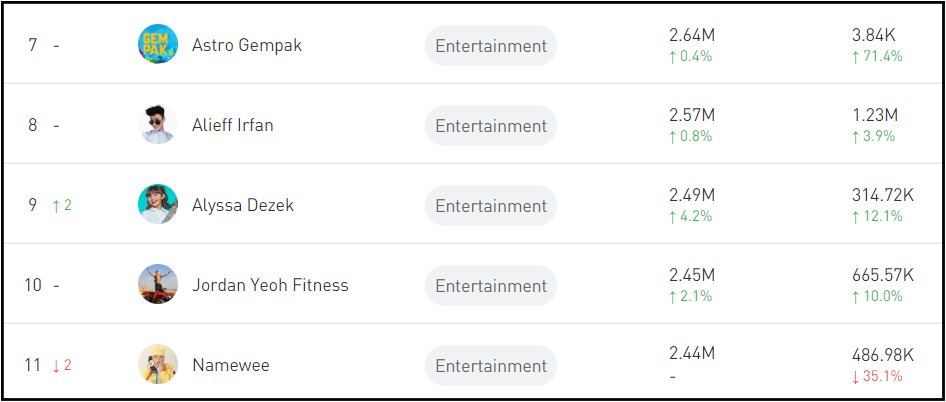Open Alieff Irfan channel link
The image size is (946, 402).
point(232,125)
